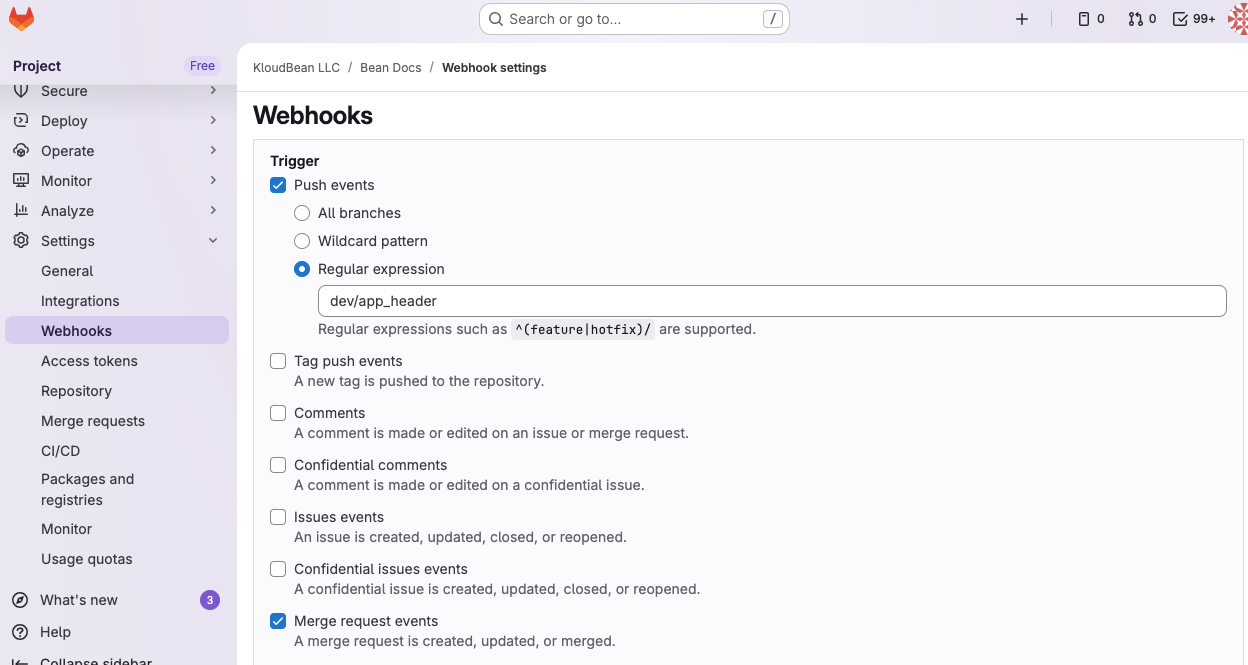Switch to the Integrations settings page
Screen dimensions: 1248x665
point(80,300)
